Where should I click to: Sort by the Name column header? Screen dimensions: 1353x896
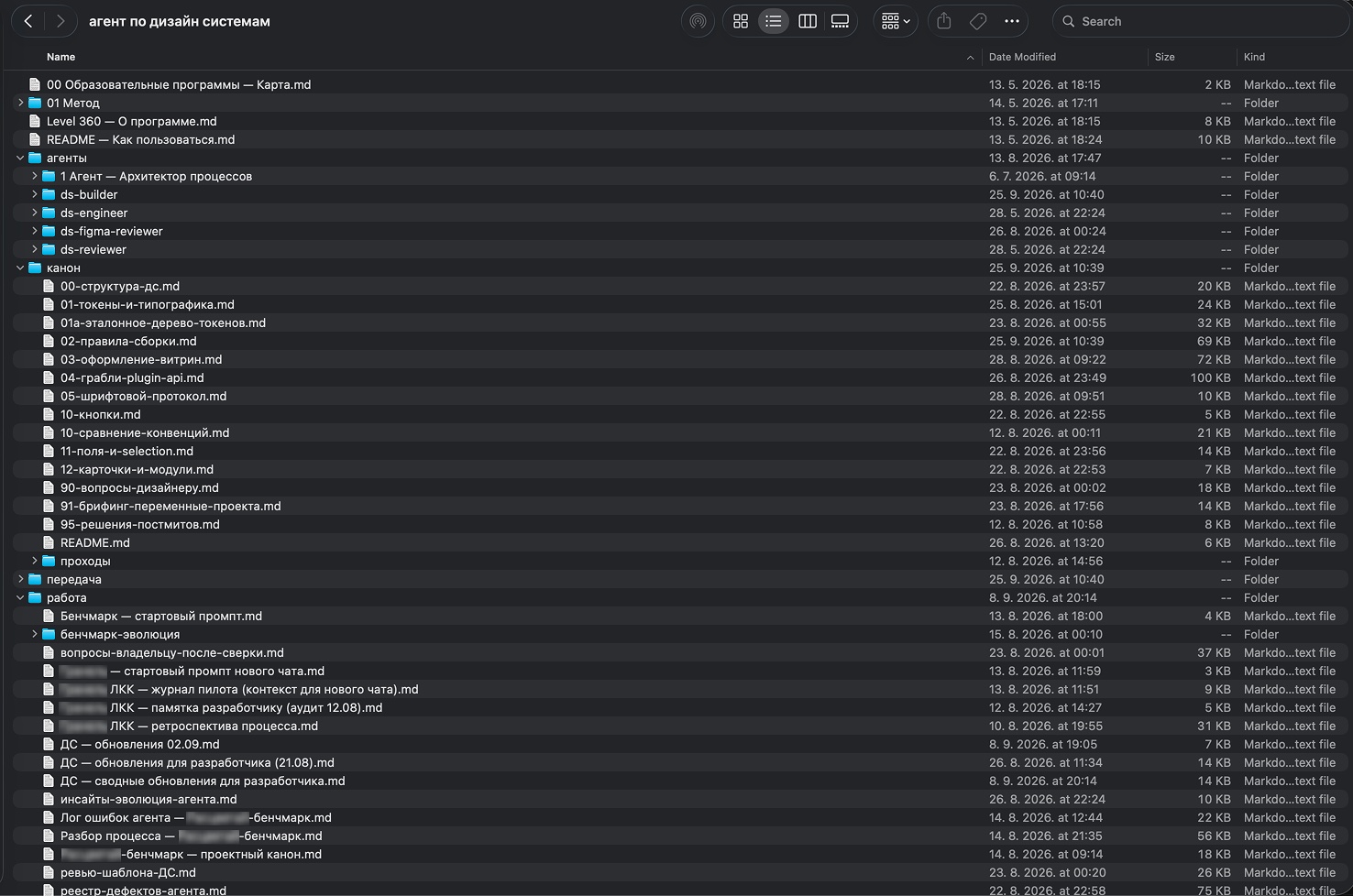coord(61,57)
